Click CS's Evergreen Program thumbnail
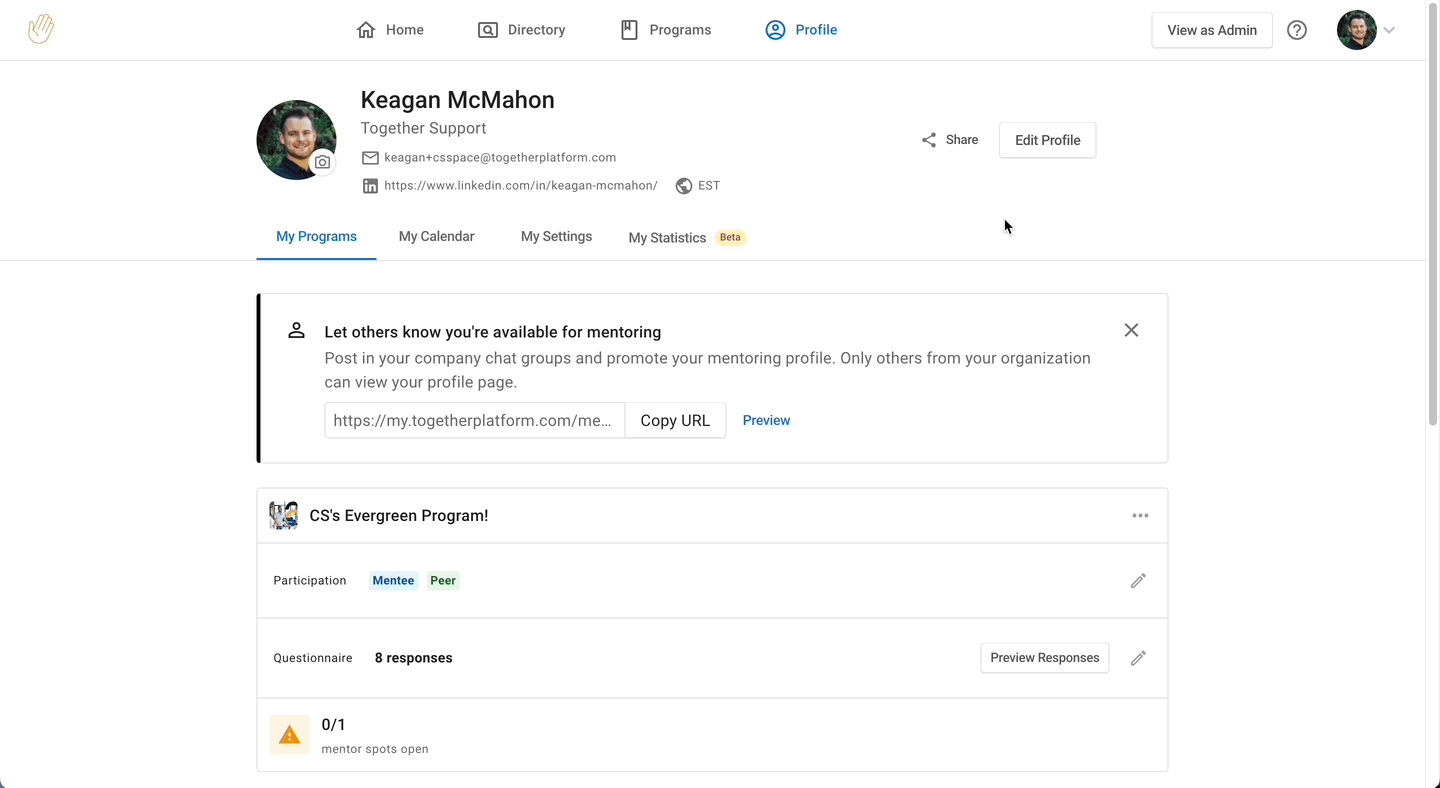The width and height of the screenshot is (1440, 788). coord(284,516)
